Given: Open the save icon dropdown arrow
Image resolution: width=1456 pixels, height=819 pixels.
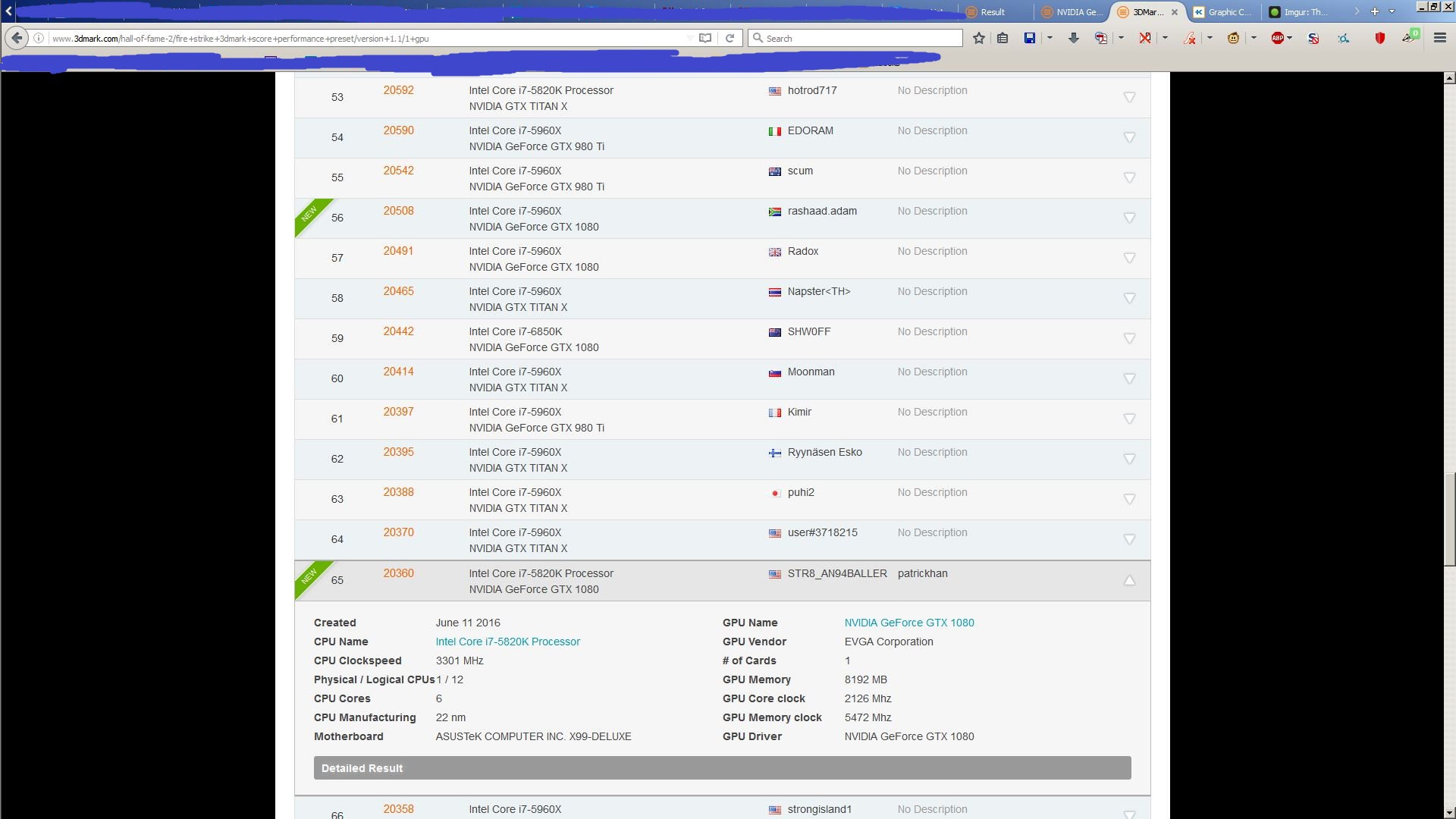Looking at the screenshot, I should click(1050, 38).
